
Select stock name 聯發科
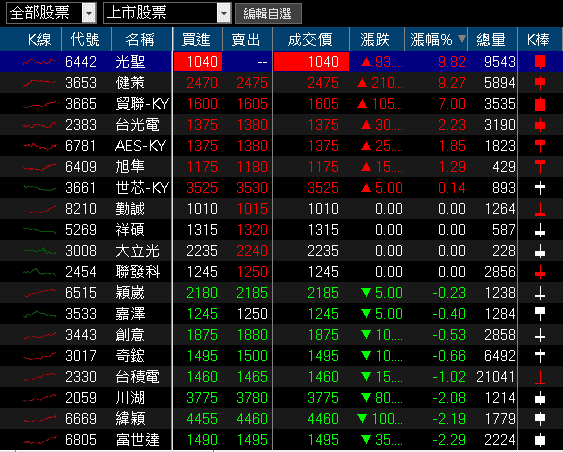tap(138, 272)
